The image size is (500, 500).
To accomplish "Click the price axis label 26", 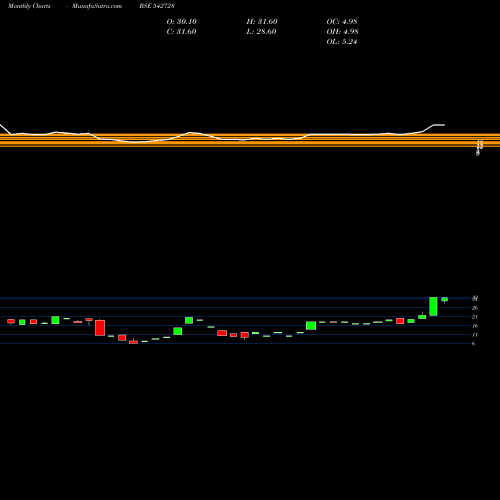I will pyautogui.click(x=475, y=308).
